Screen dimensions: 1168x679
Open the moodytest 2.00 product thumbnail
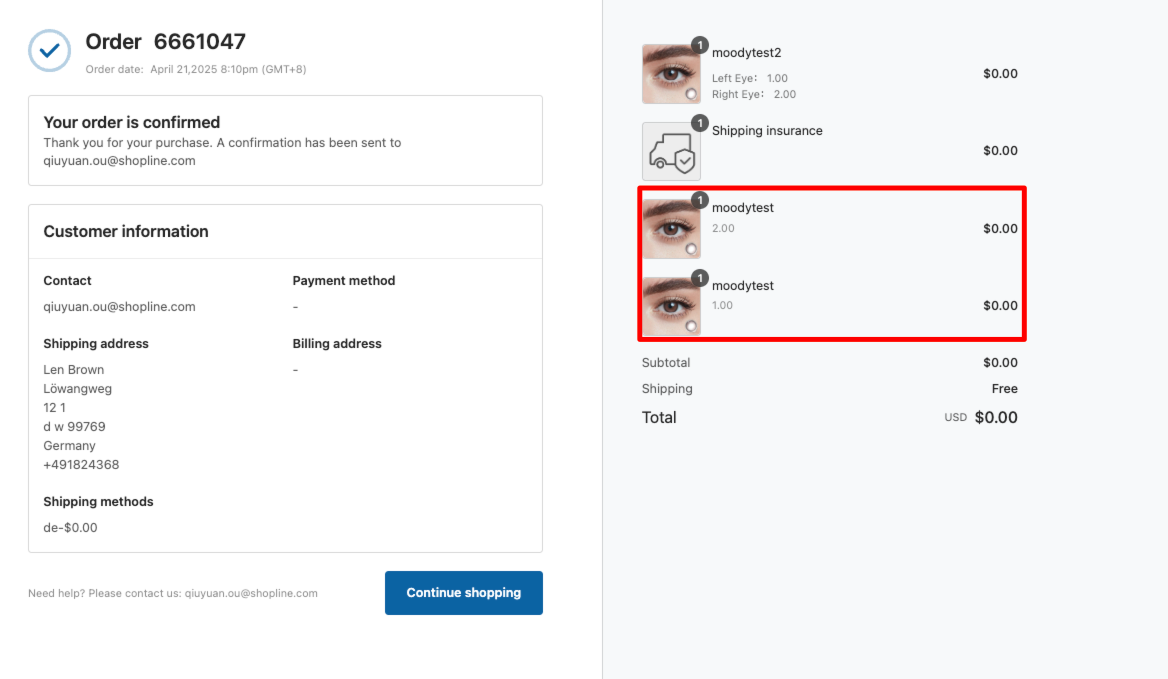pos(670,229)
